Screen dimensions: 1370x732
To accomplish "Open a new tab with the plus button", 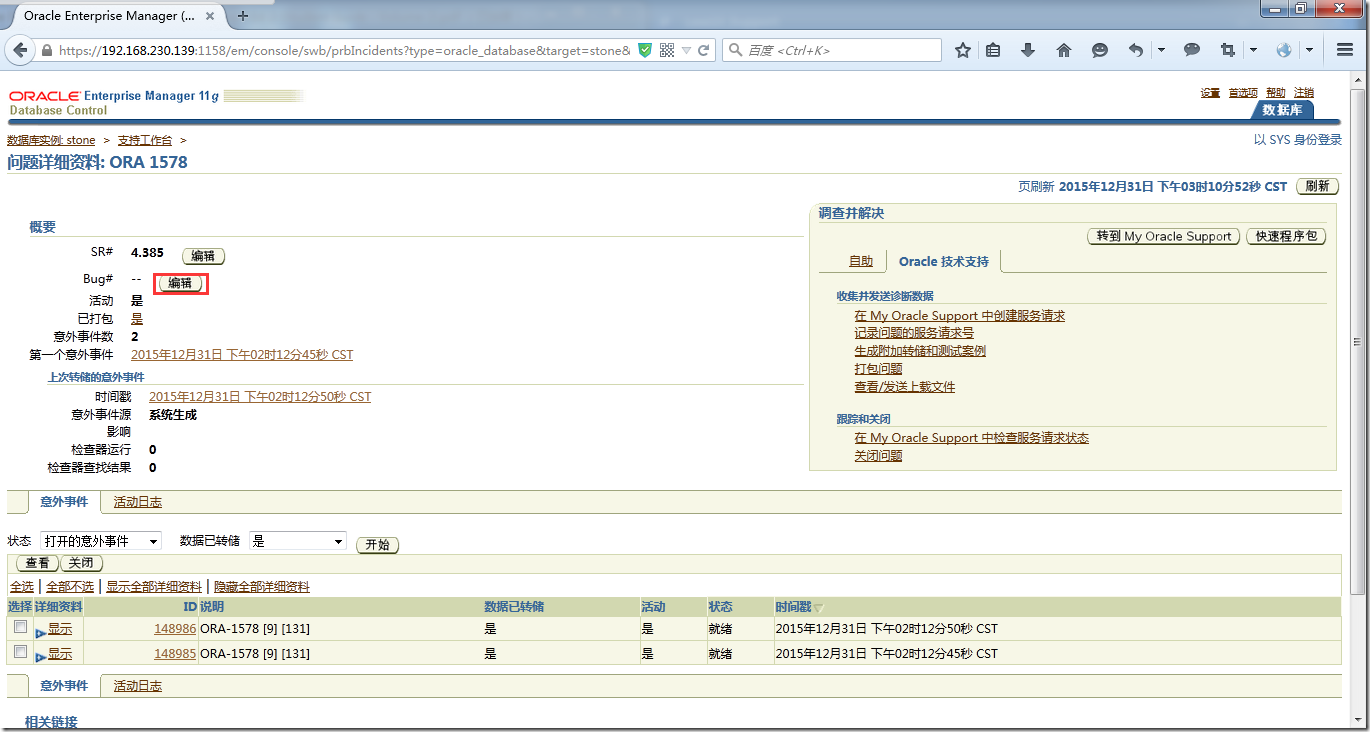I will click(243, 16).
